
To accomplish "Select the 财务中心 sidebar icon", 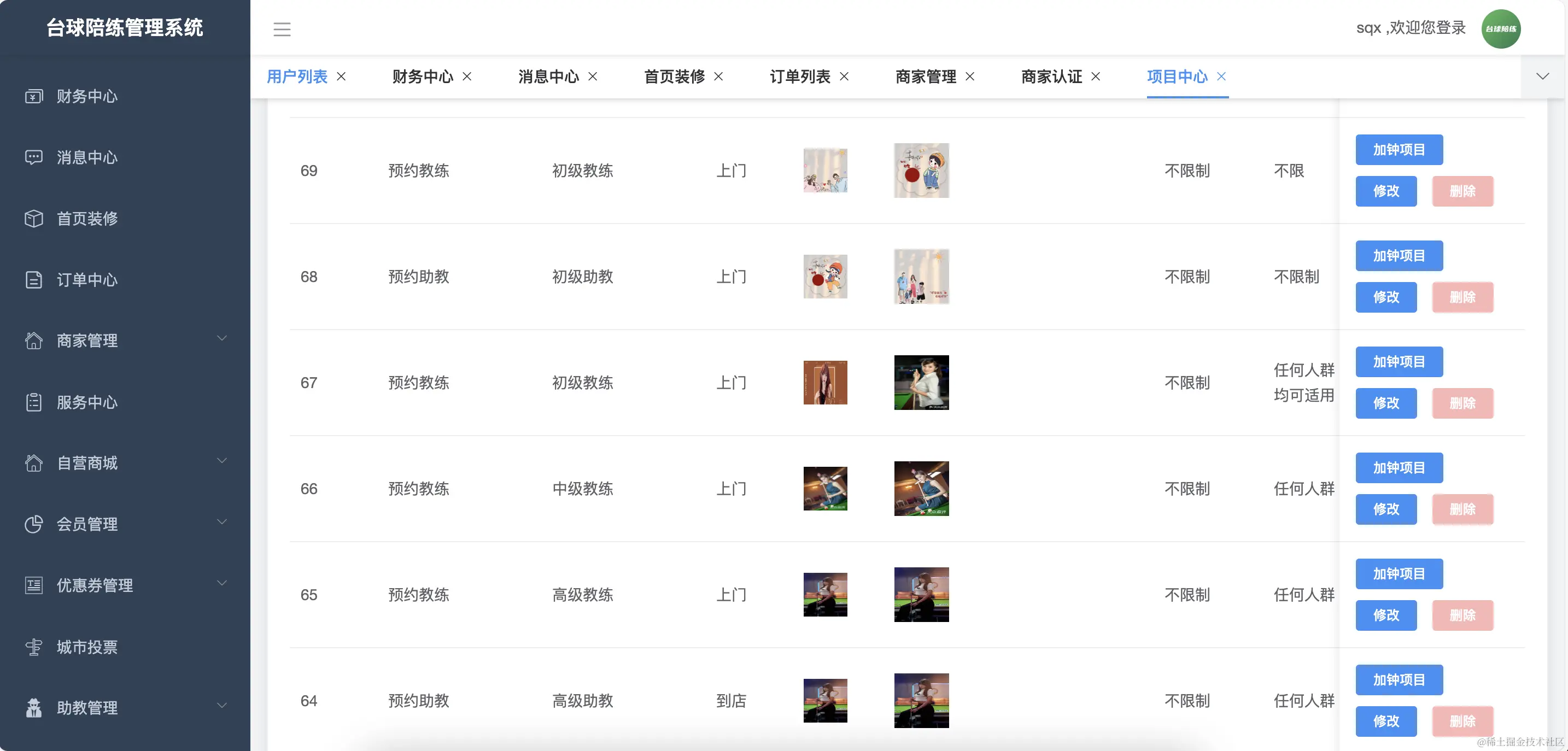I will (33, 96).
